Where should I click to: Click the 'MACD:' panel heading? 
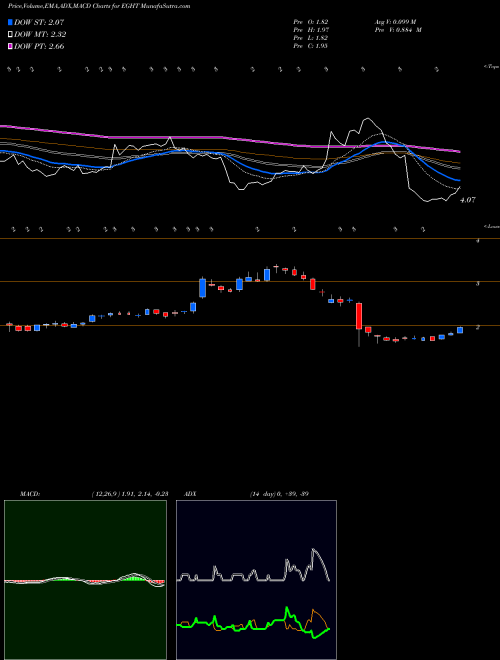(x=30, y=494)
